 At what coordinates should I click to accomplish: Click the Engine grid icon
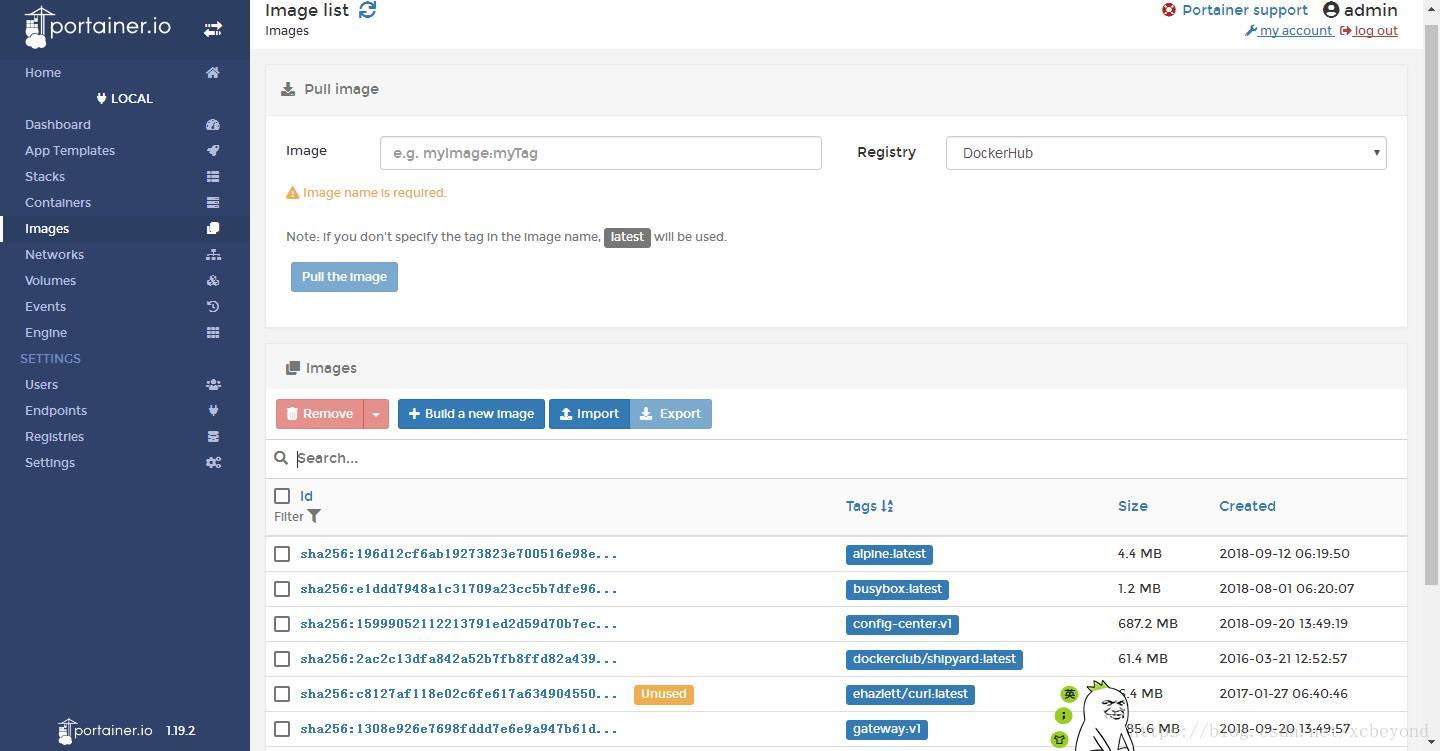coord(213,333)
